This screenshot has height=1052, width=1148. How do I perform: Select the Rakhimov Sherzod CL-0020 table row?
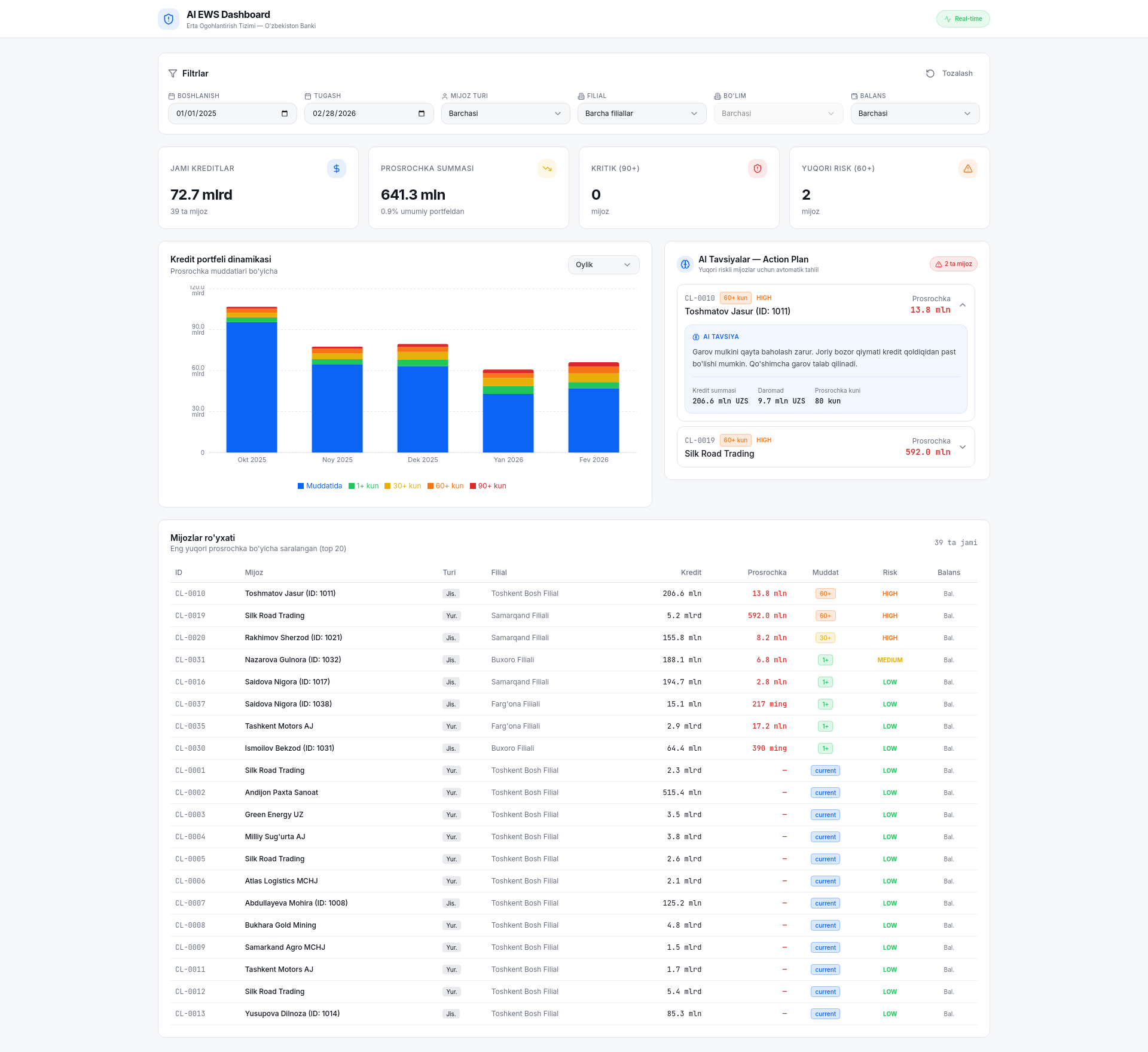click(x=574, y=638)
